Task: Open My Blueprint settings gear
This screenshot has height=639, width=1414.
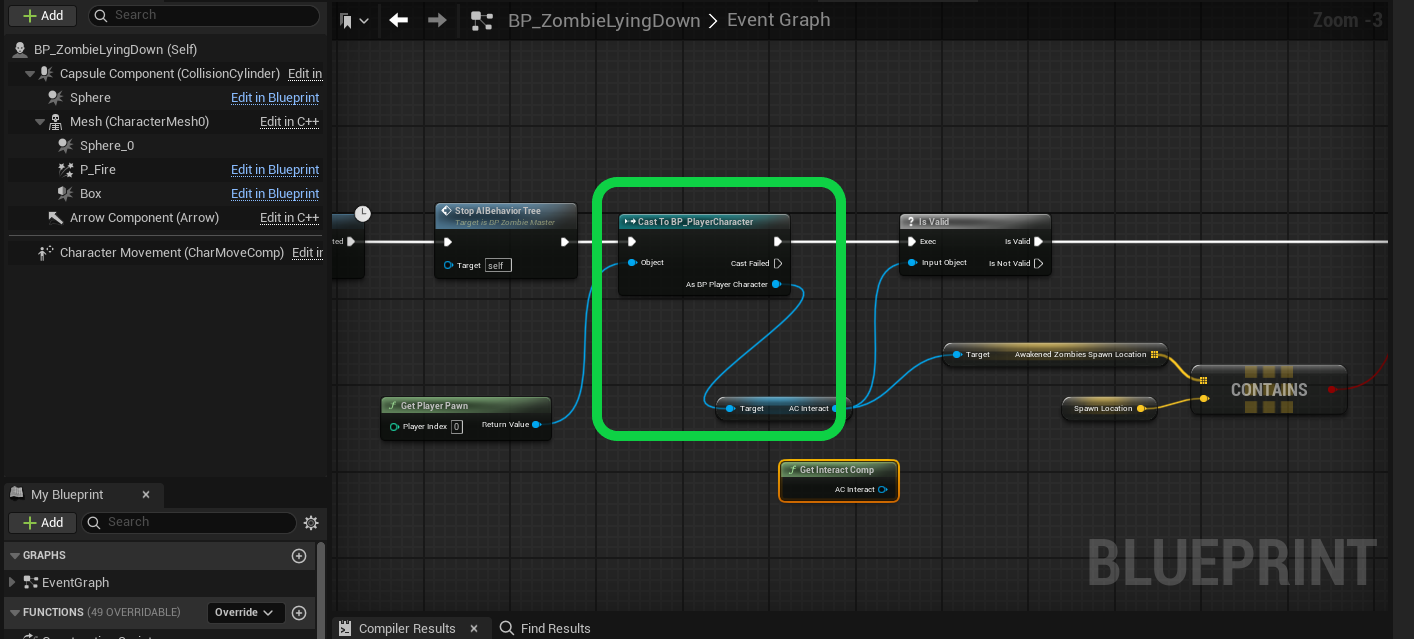Action: pyautogui.click(x=311, y=522)
